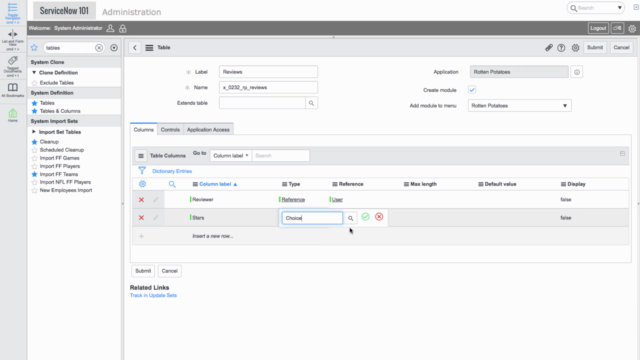Delete the Stars row
This screenshot has height=360, width=640.
141,218
